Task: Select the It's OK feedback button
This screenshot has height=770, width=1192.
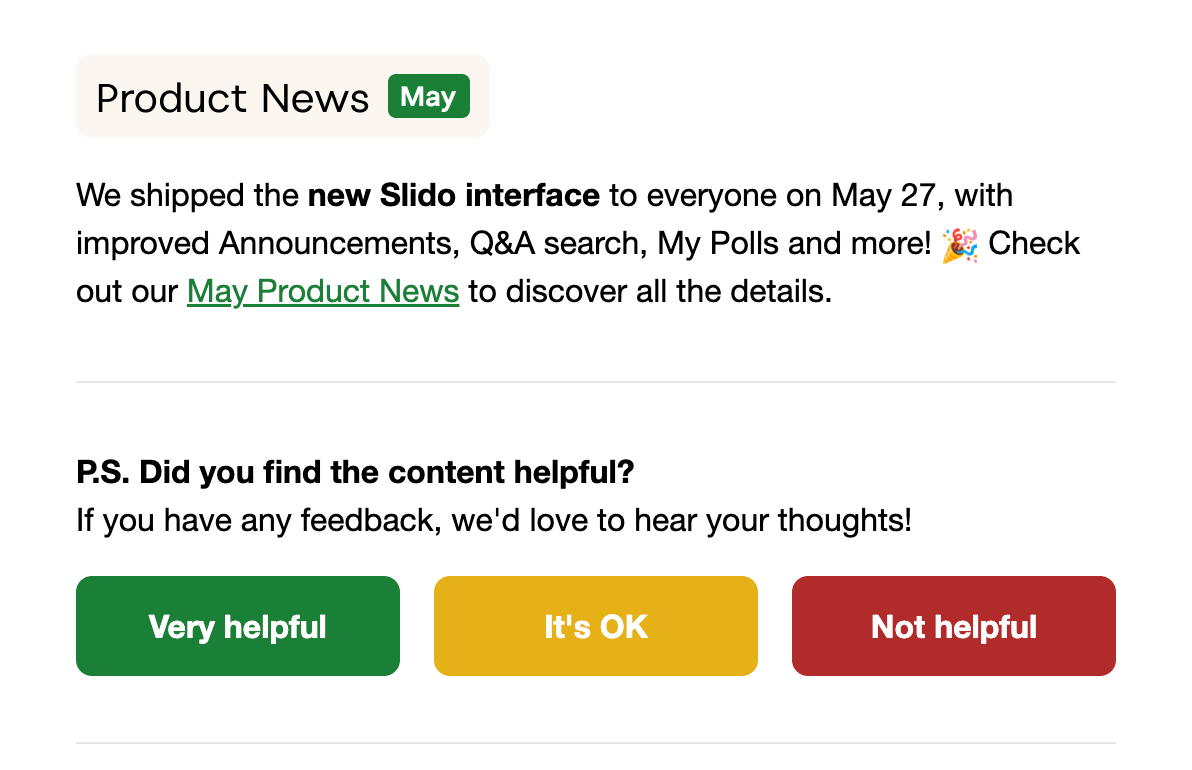Action: 595,626
